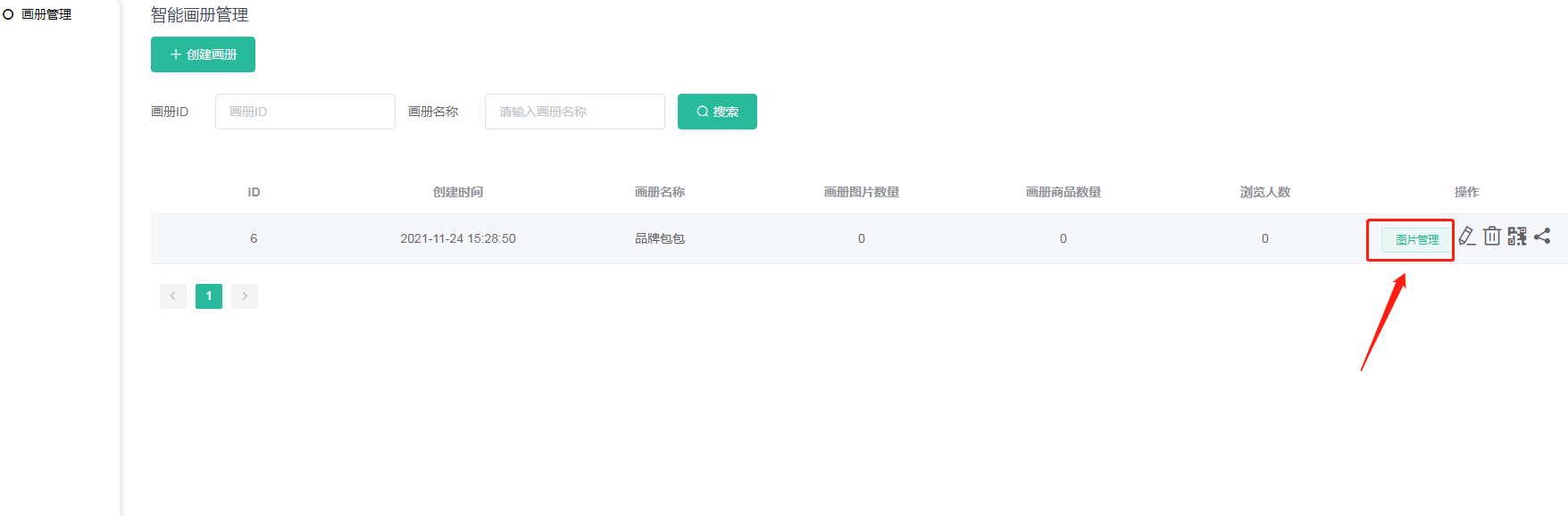Select the 品牌包包 album name cell
Image resolution: width=1568 pixels, height=516 pixels.
[660, 238]
